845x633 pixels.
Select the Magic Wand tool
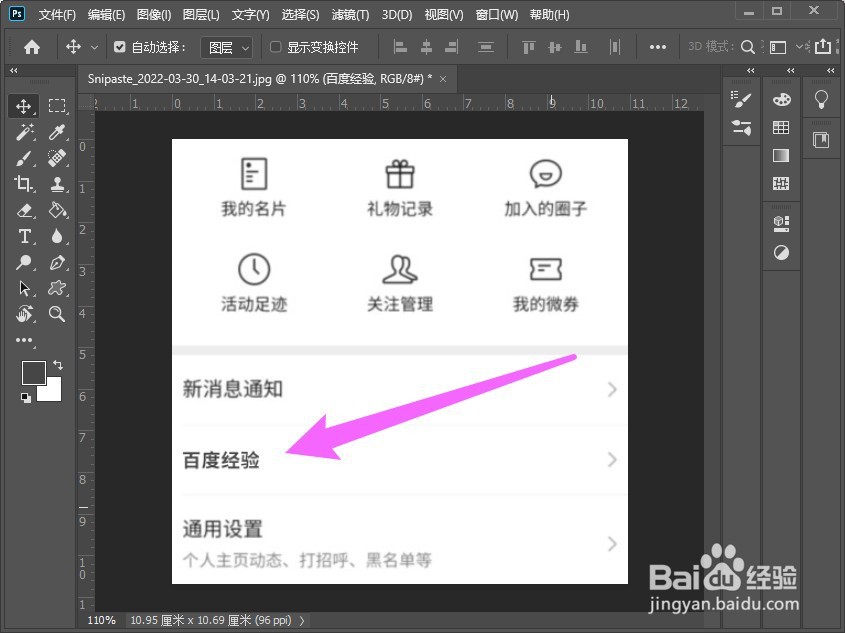[25, 132]
